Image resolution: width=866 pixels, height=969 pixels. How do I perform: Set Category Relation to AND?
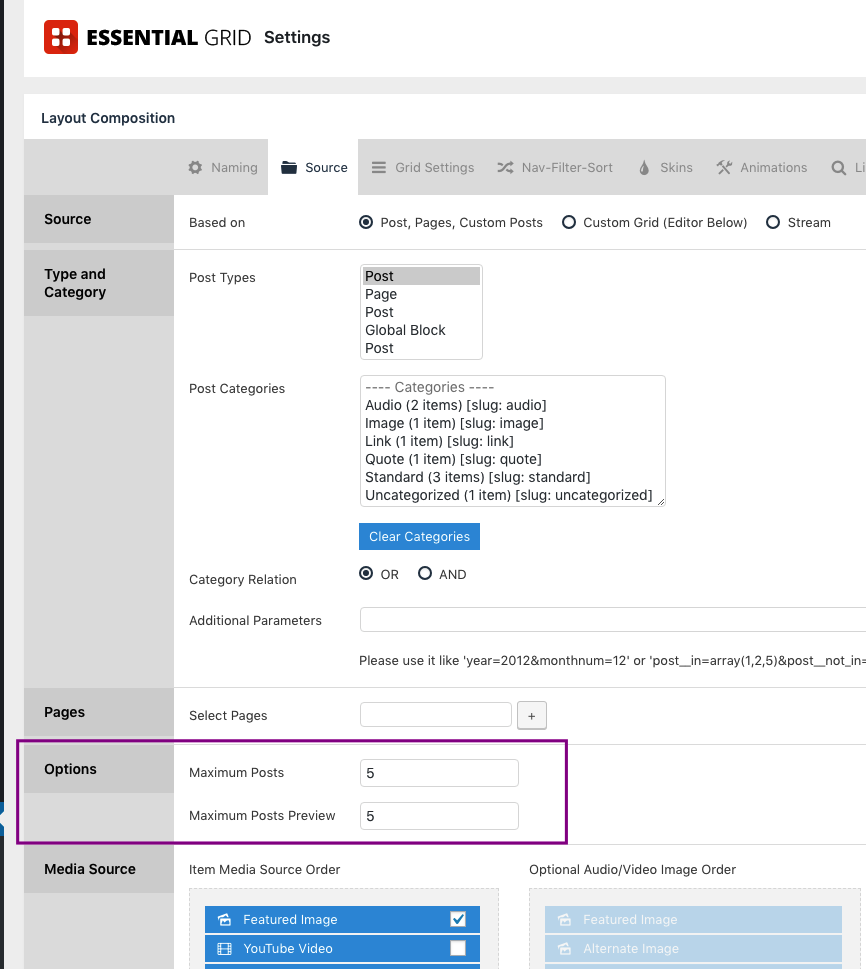[x=425, y=573]
